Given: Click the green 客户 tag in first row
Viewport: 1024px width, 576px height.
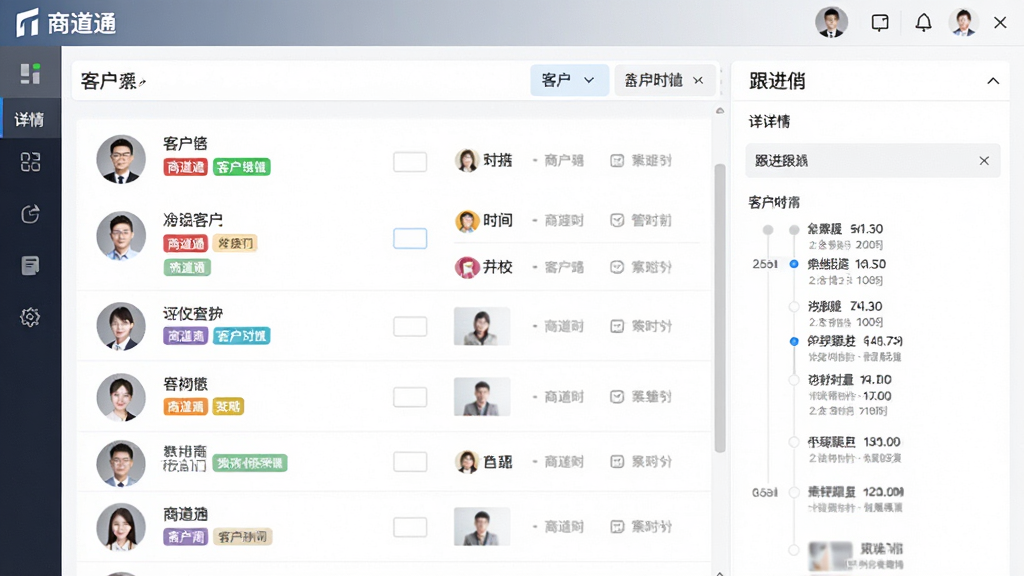Looking at the screenshot, I should click(242, 167).
